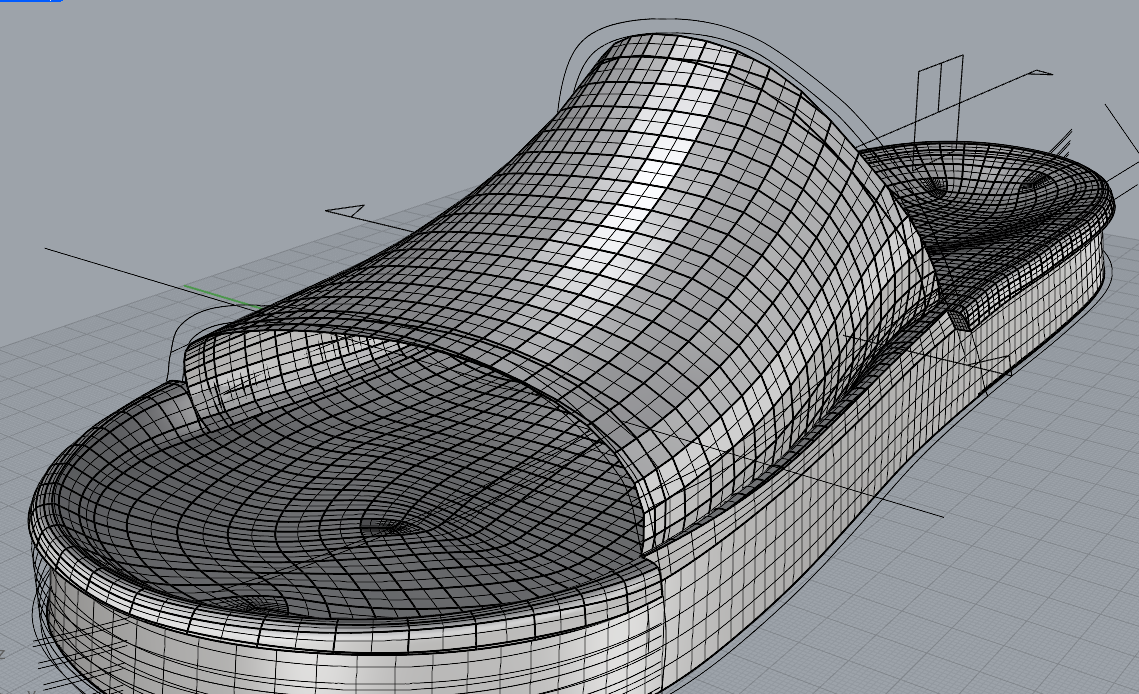
Task: Select the rectangular frame curve above the heel
Action: click(x=939, y=97)
